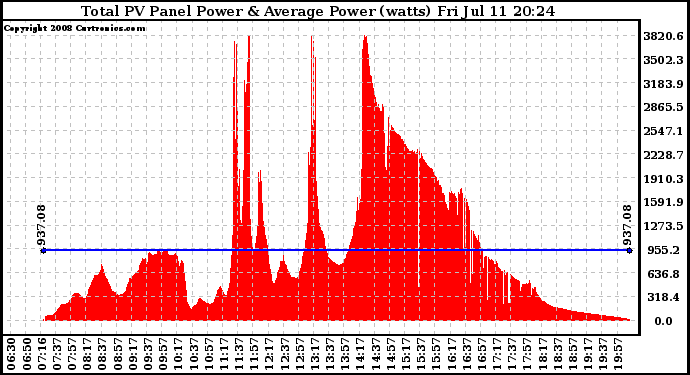
Task: Click the 3502.3 y-axis value
Action: tap(663, 60)
